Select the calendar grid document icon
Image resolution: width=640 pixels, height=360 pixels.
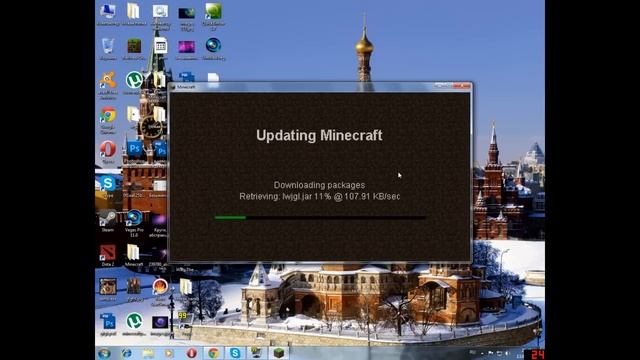[x=160, y=46]
